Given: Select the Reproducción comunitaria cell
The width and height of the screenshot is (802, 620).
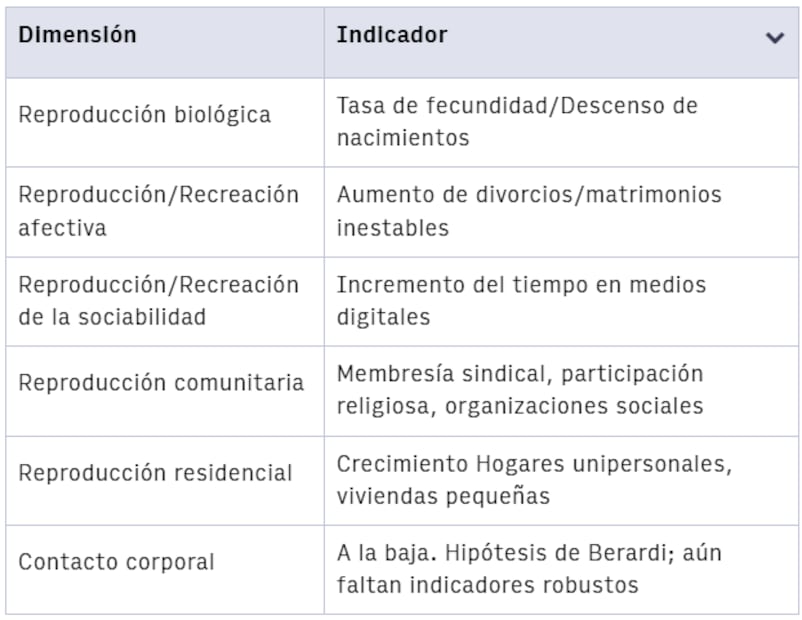Looking at the screenshot, I should [165, 391].
